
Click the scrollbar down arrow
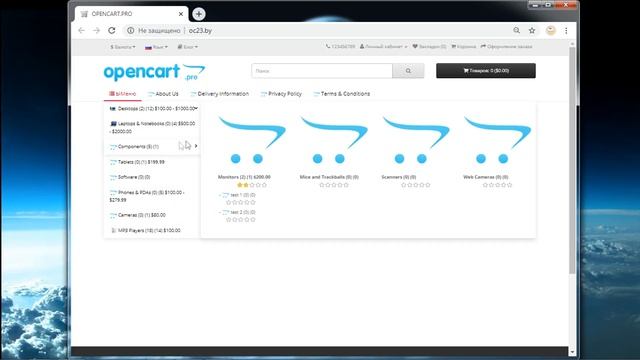point(572,352)
